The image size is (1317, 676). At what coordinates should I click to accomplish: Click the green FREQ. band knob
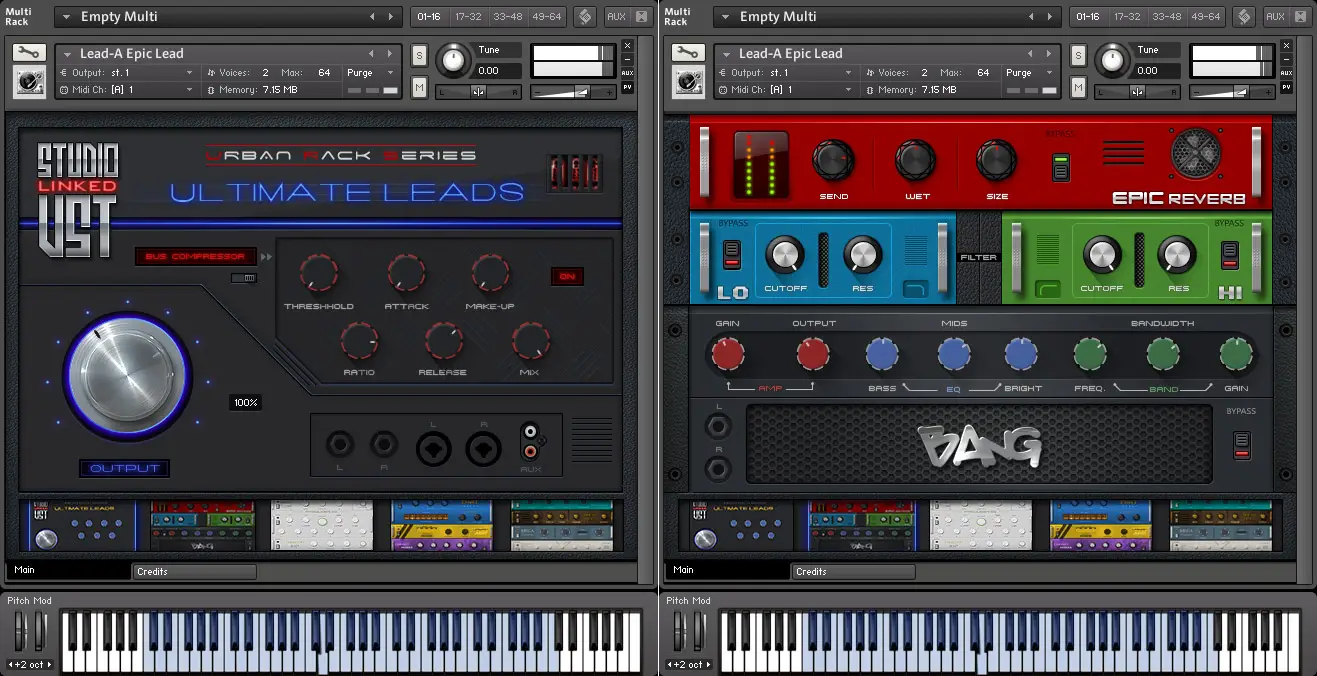(1090, 353)
